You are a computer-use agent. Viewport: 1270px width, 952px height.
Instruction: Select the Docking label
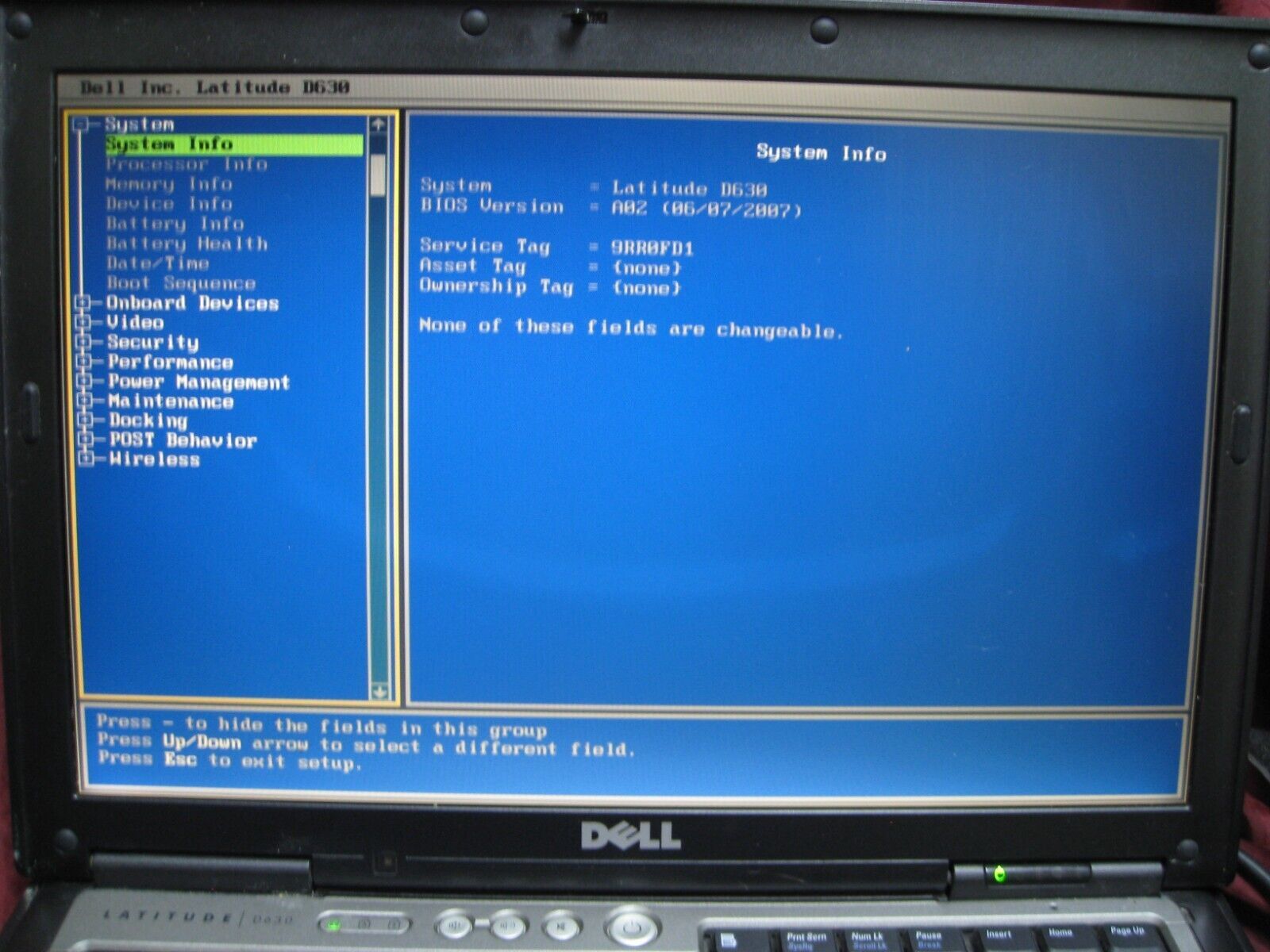148,420
